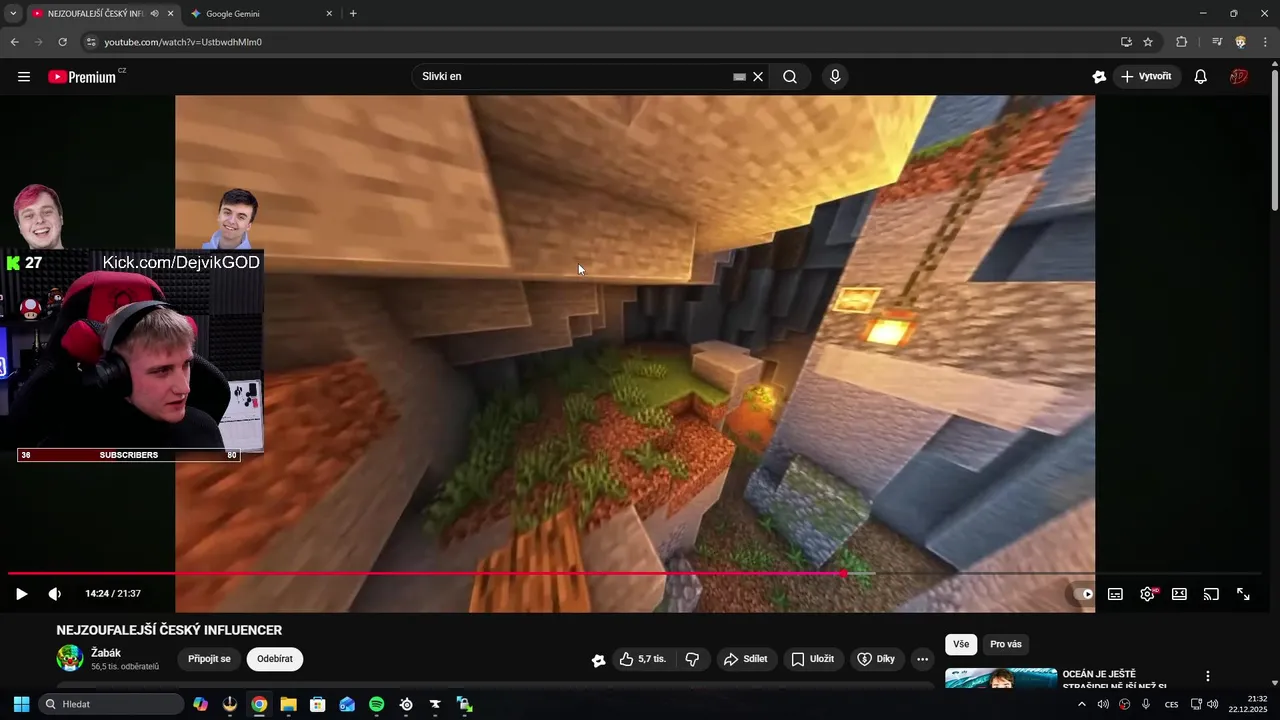Open File Explorer from the taskbar

tap(288, 704)
